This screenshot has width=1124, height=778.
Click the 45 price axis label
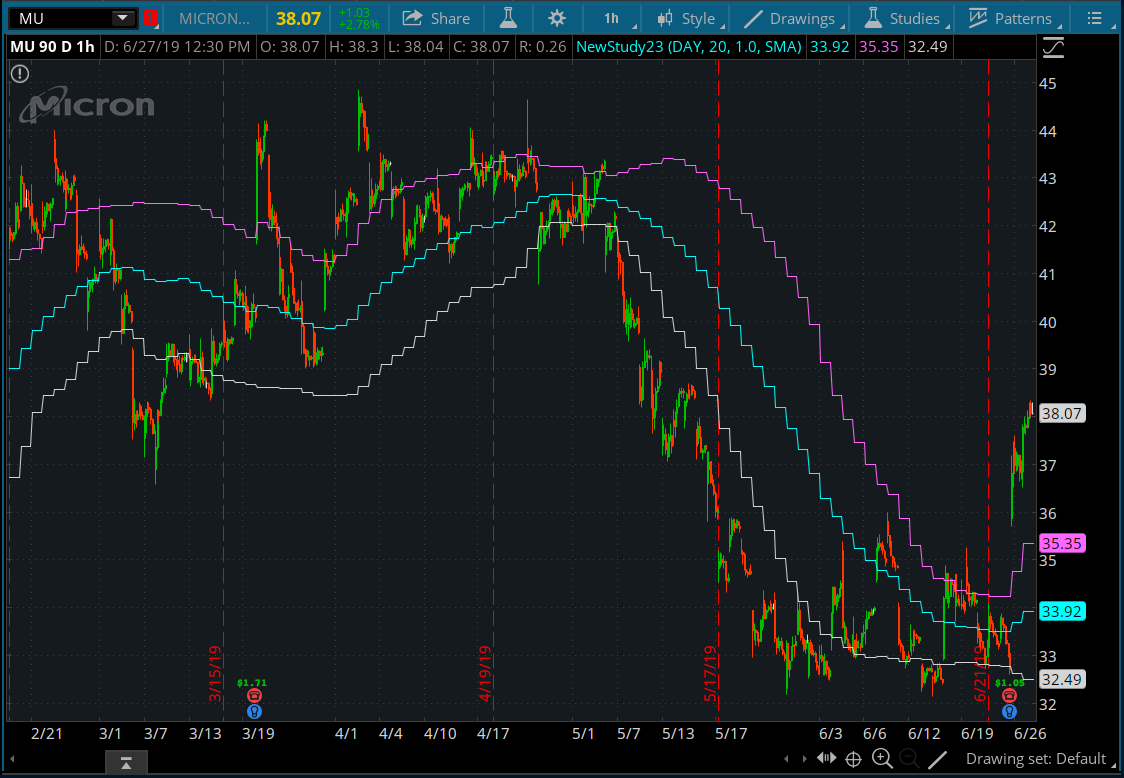(1047, 84)
